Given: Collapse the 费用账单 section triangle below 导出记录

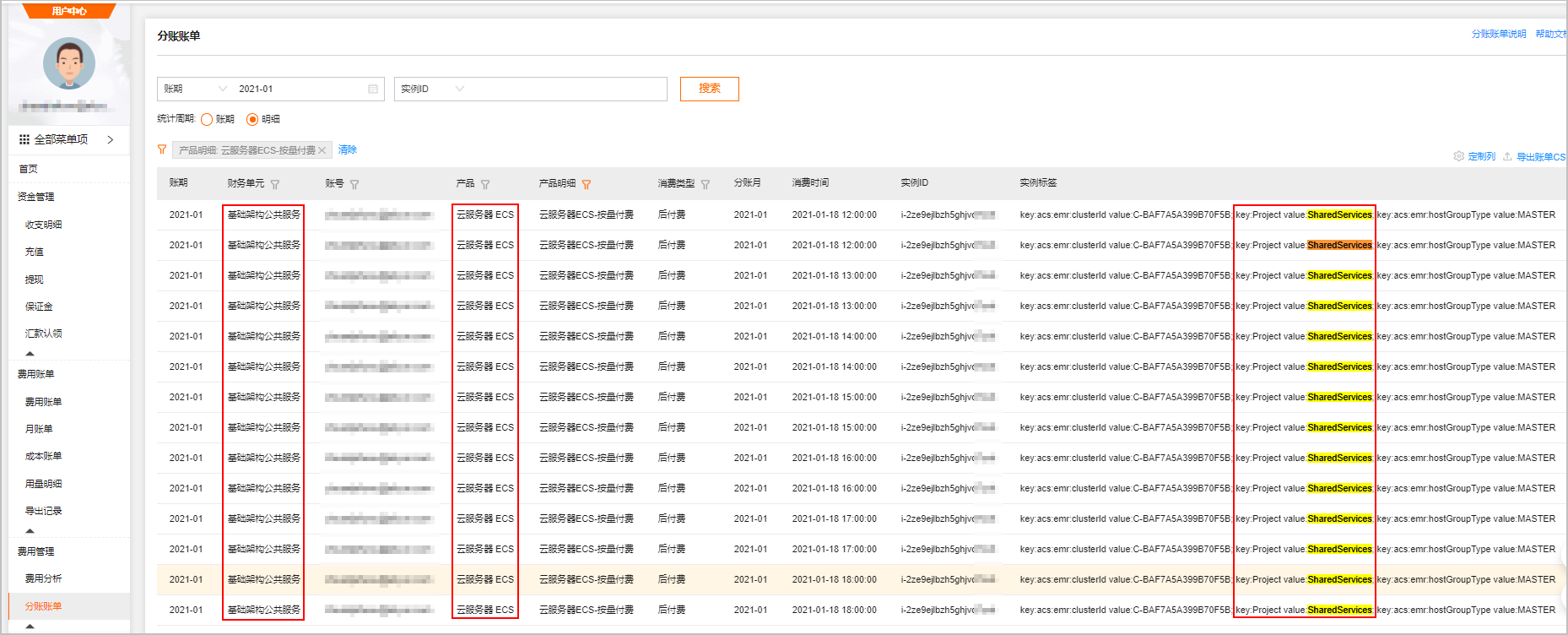Looking at the screenshot, I should pos(30,531).
